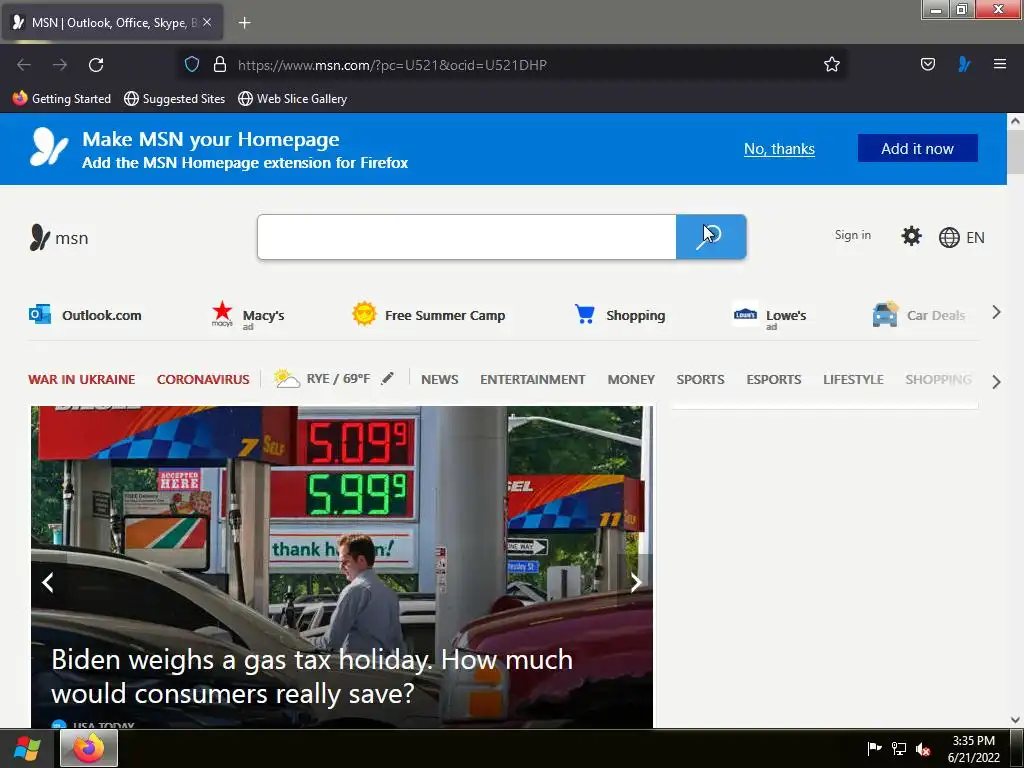The width and height of the screenshot is (1024, 768).
Task: Open the LIFESTYLE category
Action: pyautogui.click(x=853, y=379)
